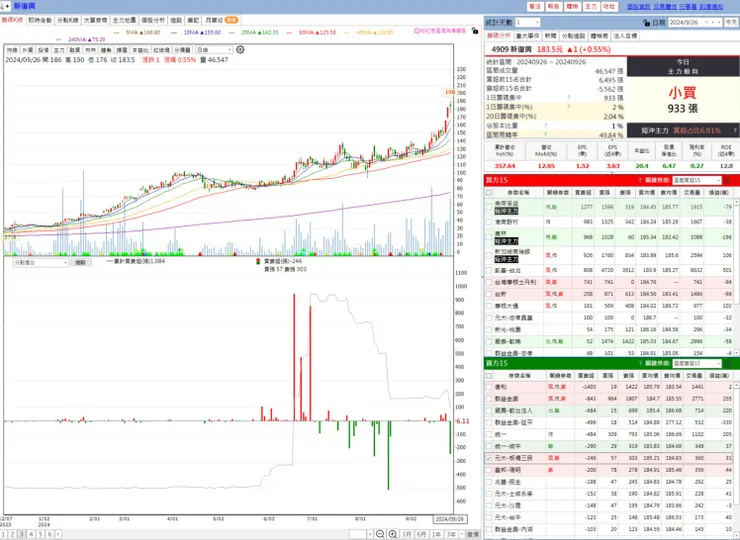Click the red 主力 button in top bar
This screenshot has width=740, height=540.
click(591, 7)
